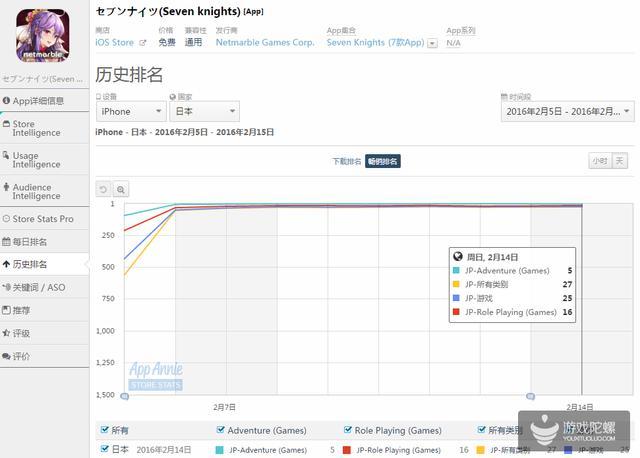Click teal JP-Adventure (Games) swatch in bottom row
Viewport: 640px width, 458px height.
pyautogui.click(x=219, y=450)
